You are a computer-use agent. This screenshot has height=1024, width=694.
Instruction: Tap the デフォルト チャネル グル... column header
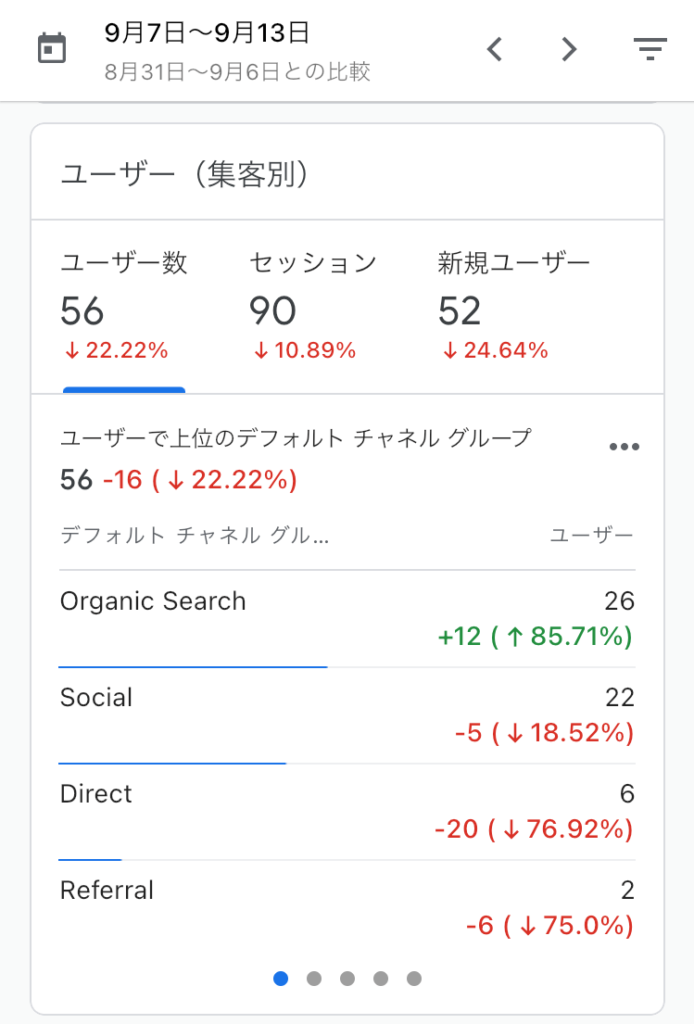tap(195, 536)
